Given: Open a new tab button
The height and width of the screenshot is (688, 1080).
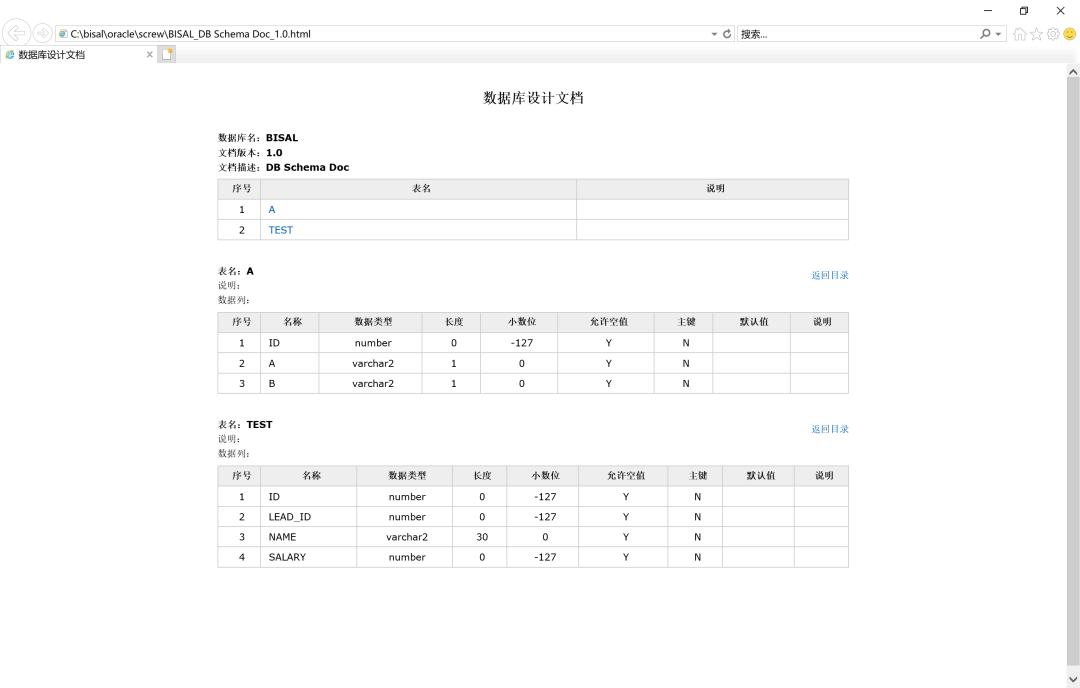Looking at the screenshot, I should 167,54.
